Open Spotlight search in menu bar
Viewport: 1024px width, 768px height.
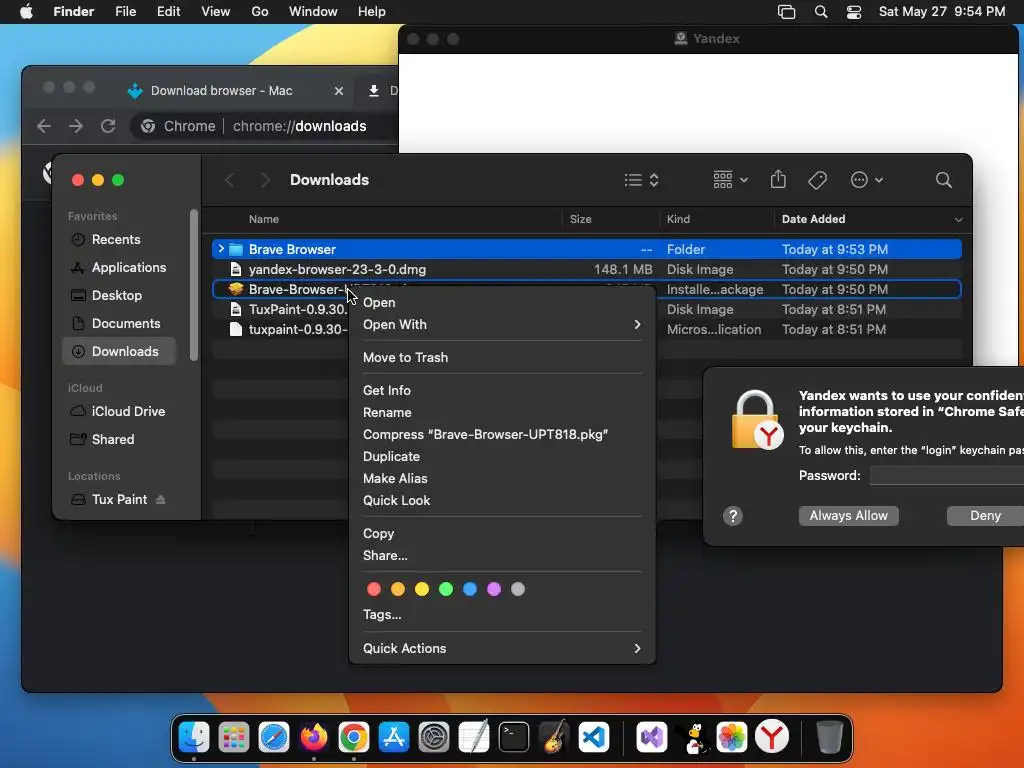tap(821, 12)
